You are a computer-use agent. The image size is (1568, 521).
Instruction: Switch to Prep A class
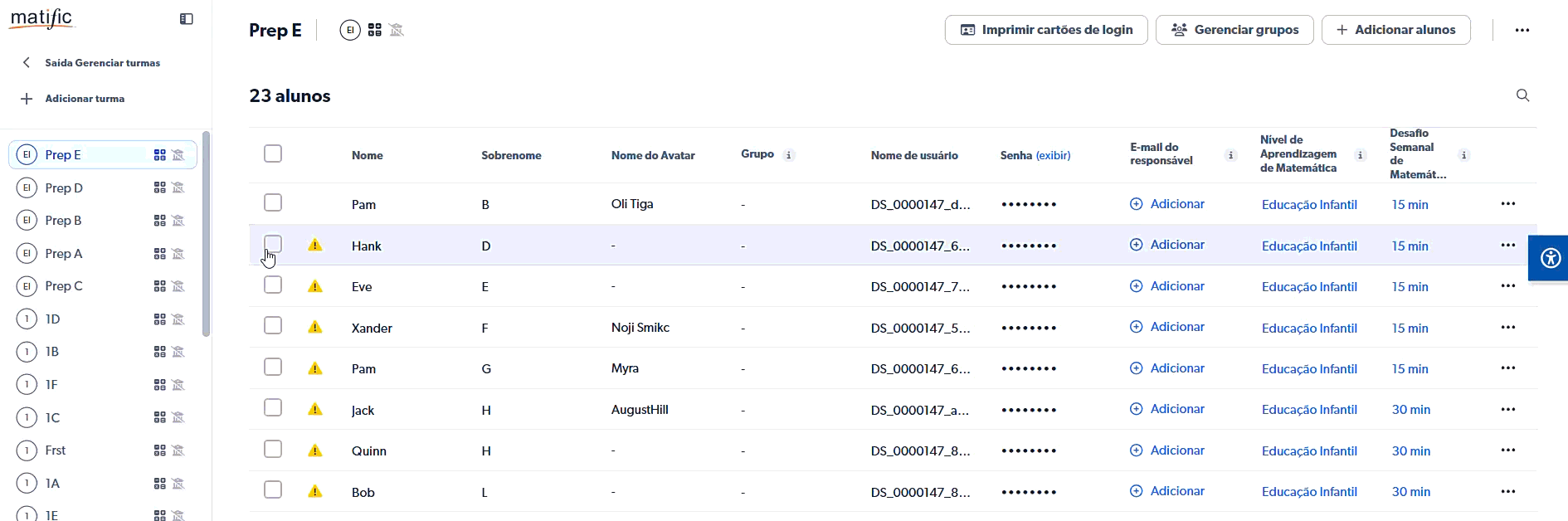(64, 254)
